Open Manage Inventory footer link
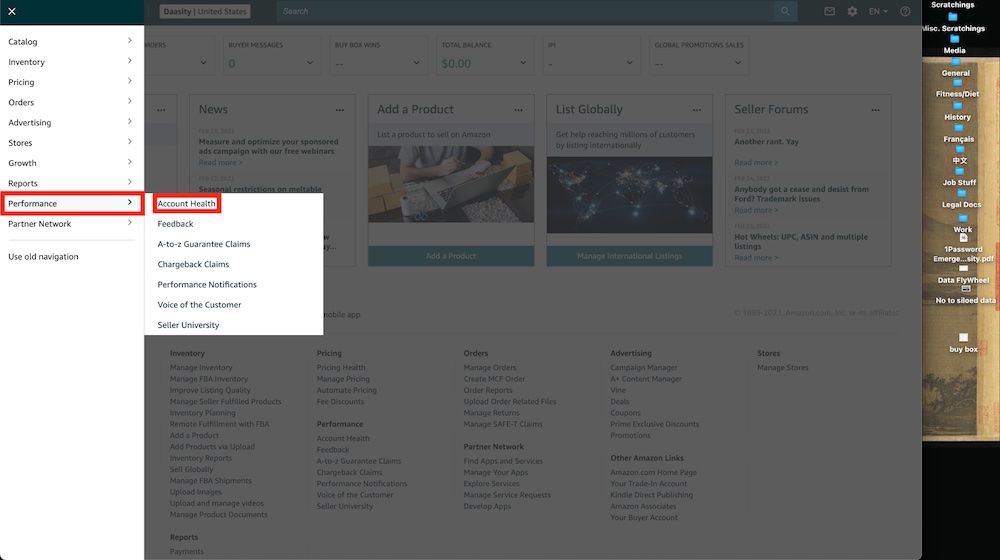This screenshot has width=1000, height=560. click(x=201, y=367)
